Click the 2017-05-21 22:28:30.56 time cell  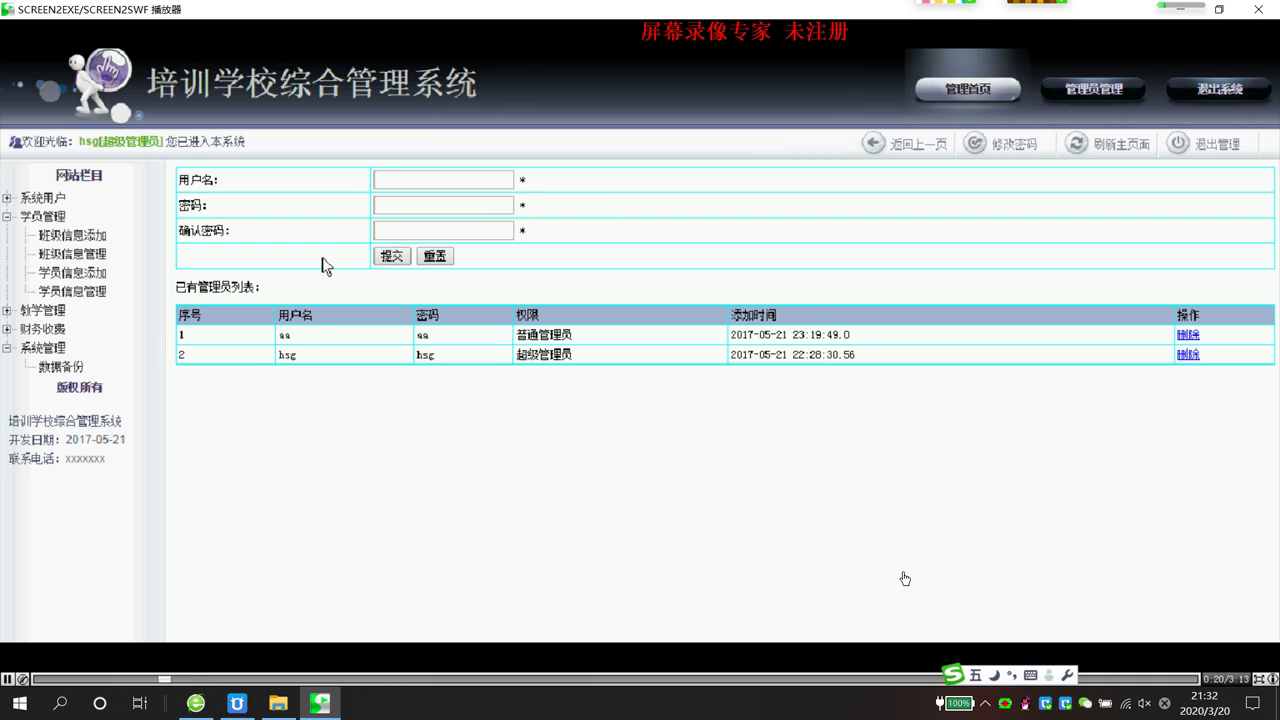pos(951,355)
